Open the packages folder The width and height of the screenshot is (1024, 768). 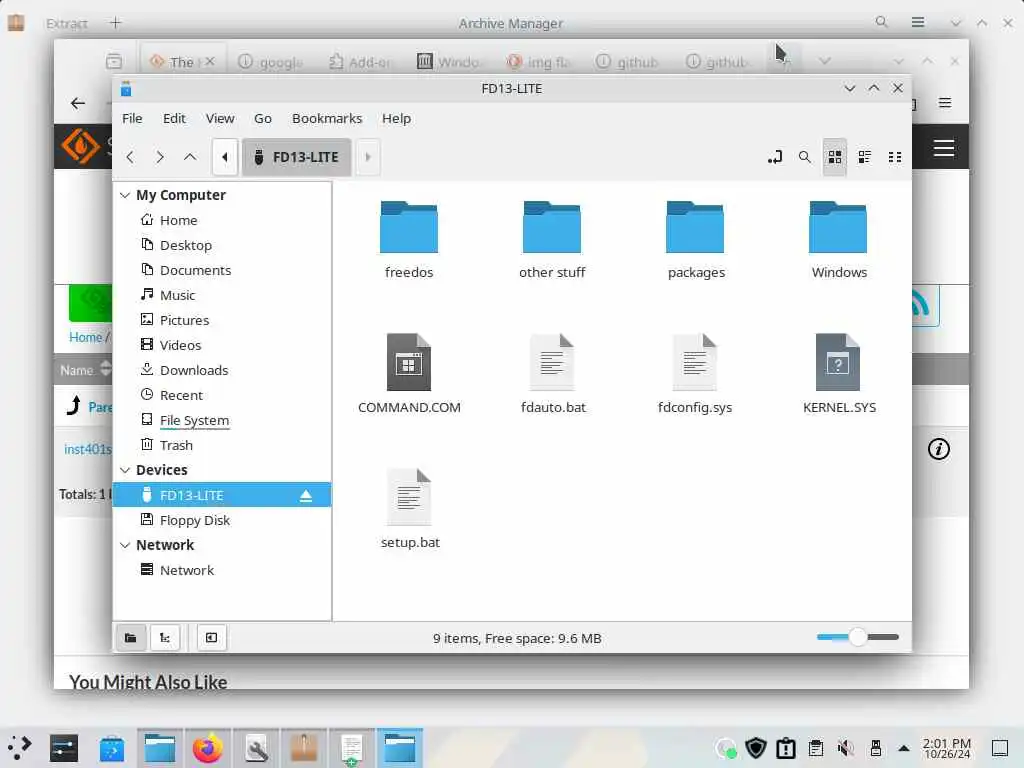pos(696,240)
